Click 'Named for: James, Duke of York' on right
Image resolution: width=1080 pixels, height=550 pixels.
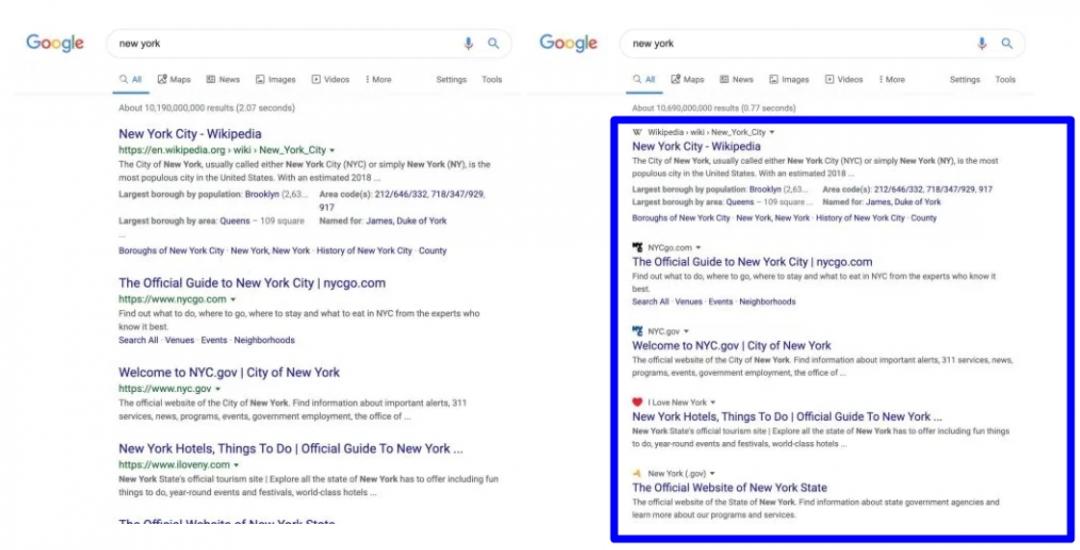pos(882,202)
